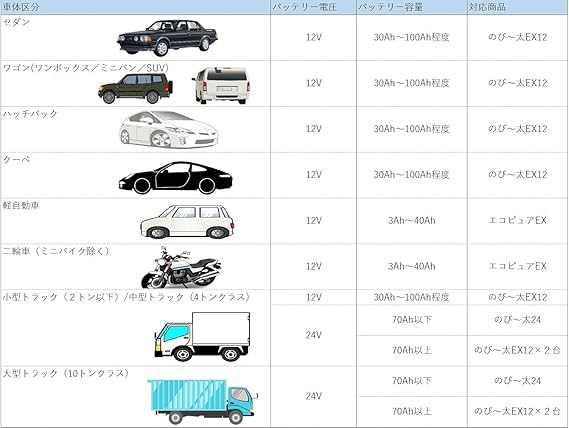
Task: Click the 大型トラック（10トンクラス）label
Action: tap(66, 374)
